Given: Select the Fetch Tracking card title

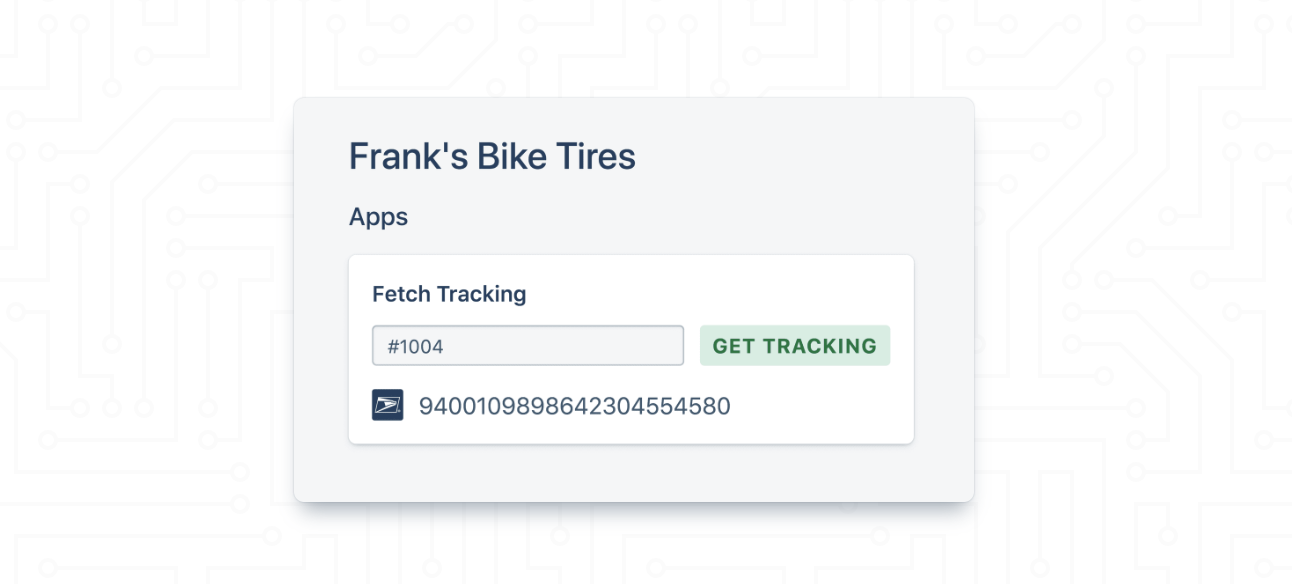Looking at the screenshot, I should coord(449,294).
